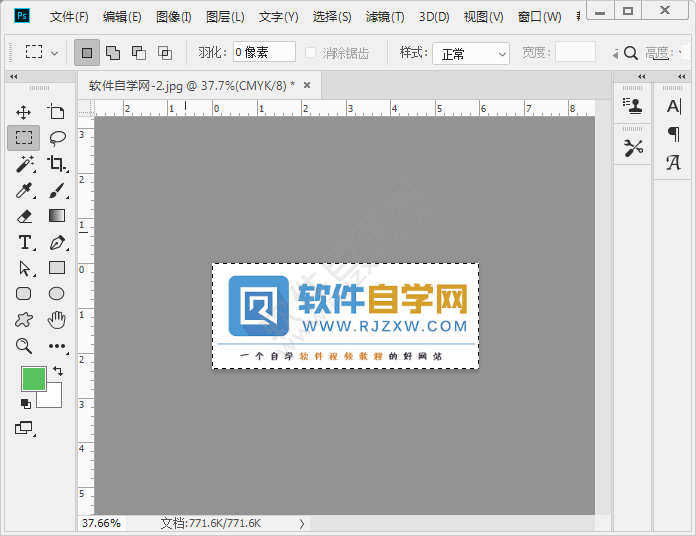Open the tool presets wrench panel icon
This screenshot has height=536, width=696.
(x=633, y=148)
